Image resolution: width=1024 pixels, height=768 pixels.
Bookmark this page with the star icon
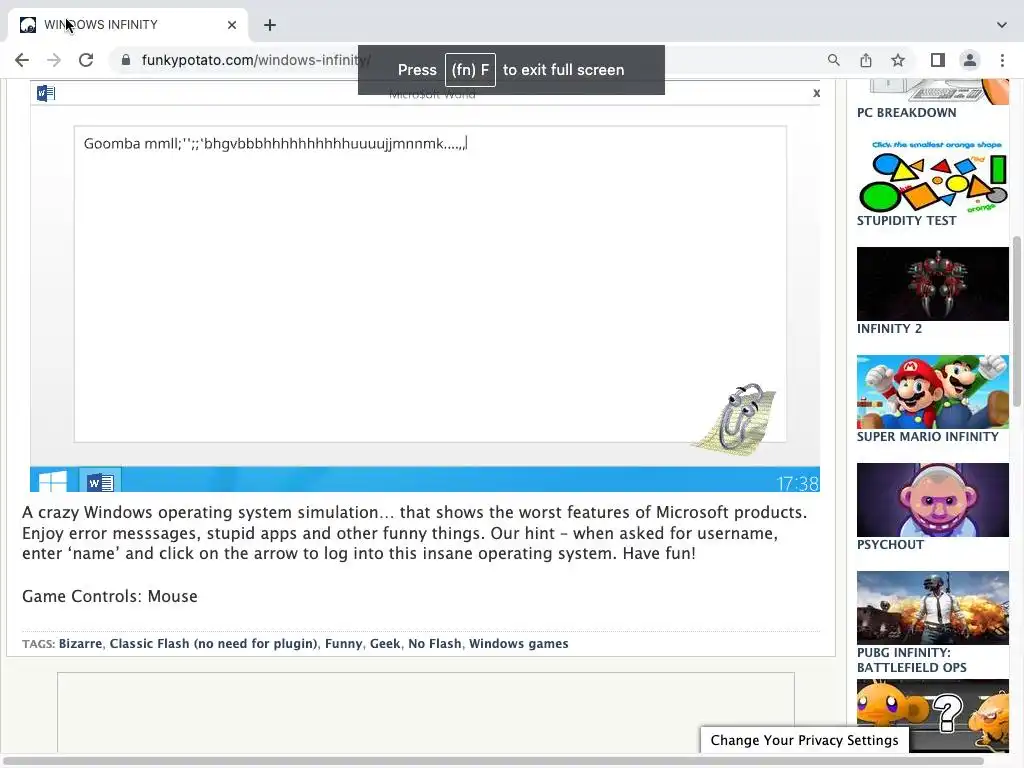coord(898,60)
